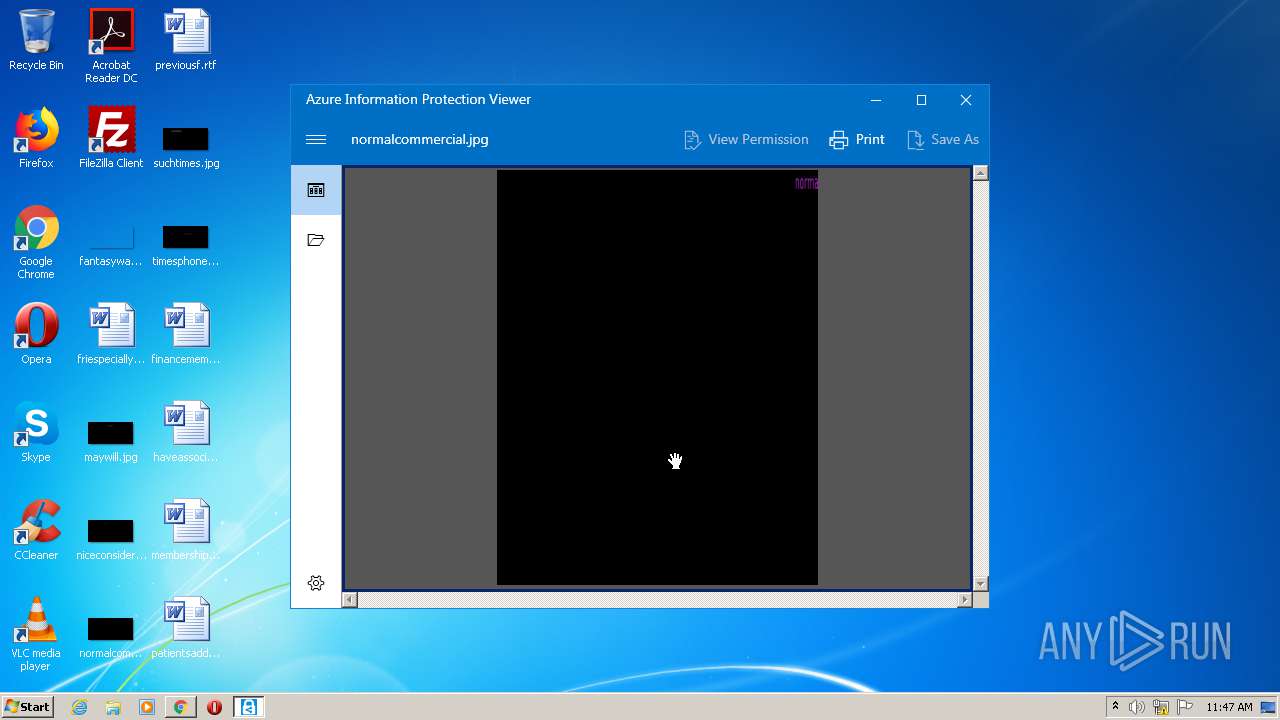Select the Recycle Bin desktop icon
The image size is (1280, 720).
point(36,40)
